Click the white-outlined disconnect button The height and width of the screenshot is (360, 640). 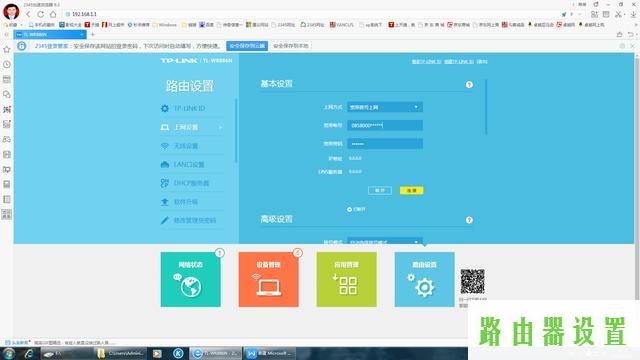(x=380, y=191)
